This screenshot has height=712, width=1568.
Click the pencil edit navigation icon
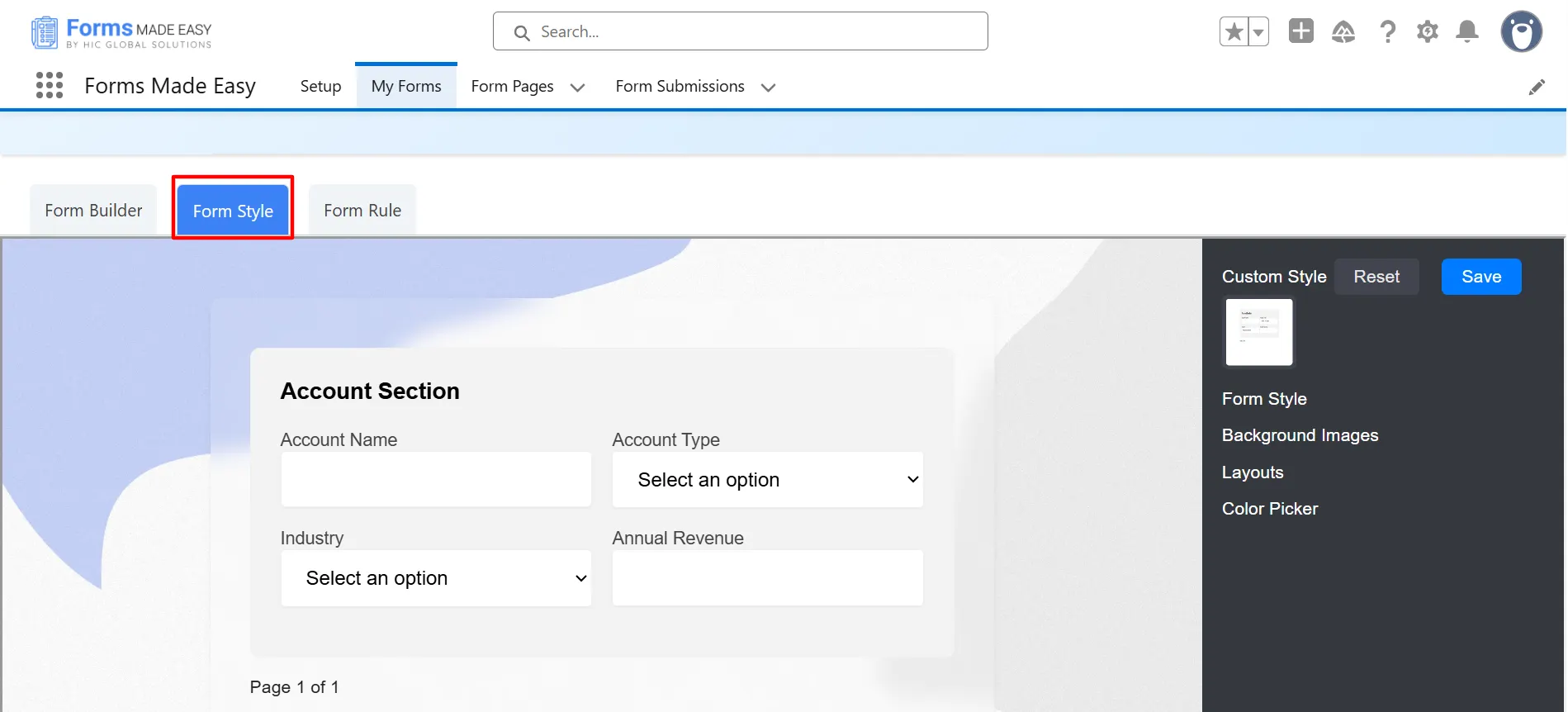(x=1536, y=87)
